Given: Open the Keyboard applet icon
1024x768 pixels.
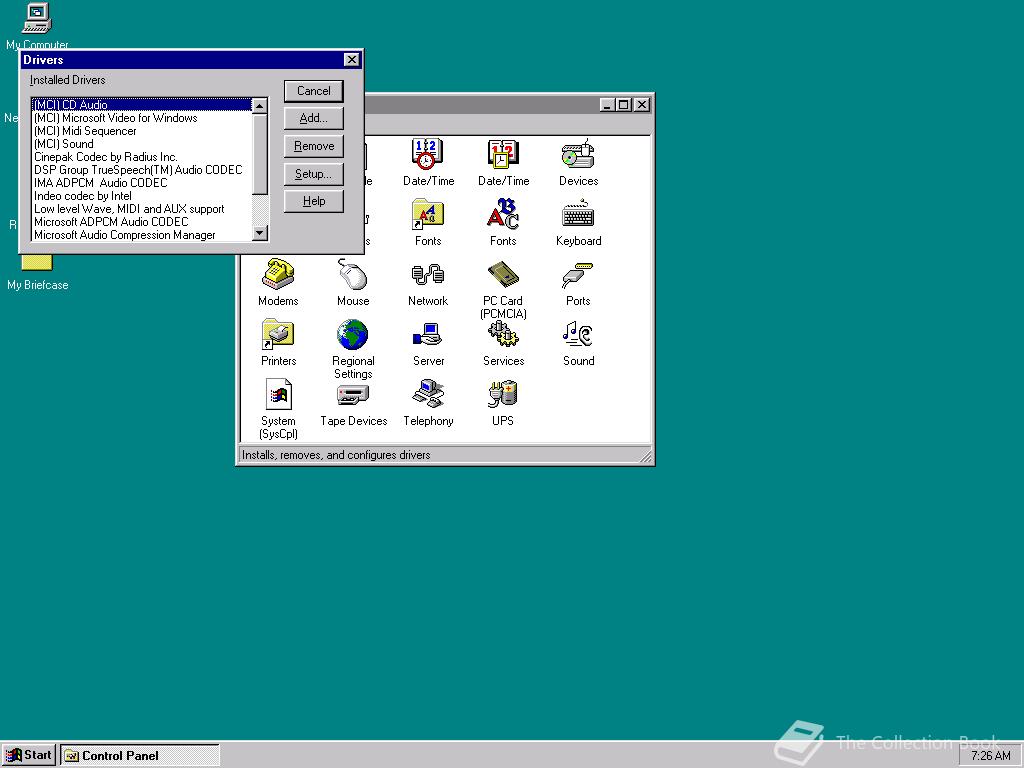Looking at the screenshot, I should coord(578,214).
